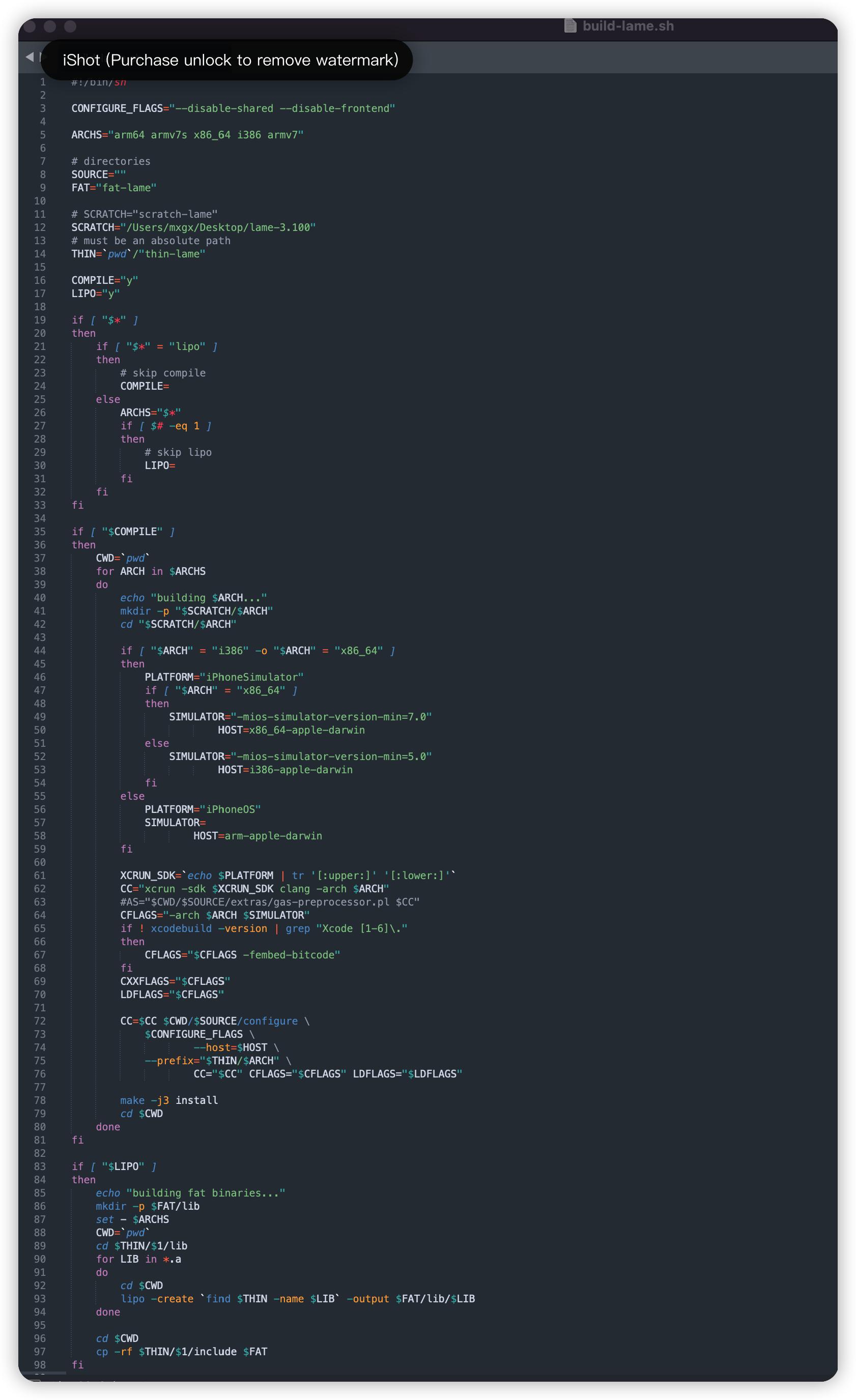Click the COMPILE="y" line
This screenshot has width=856, height=1400.
105,280
